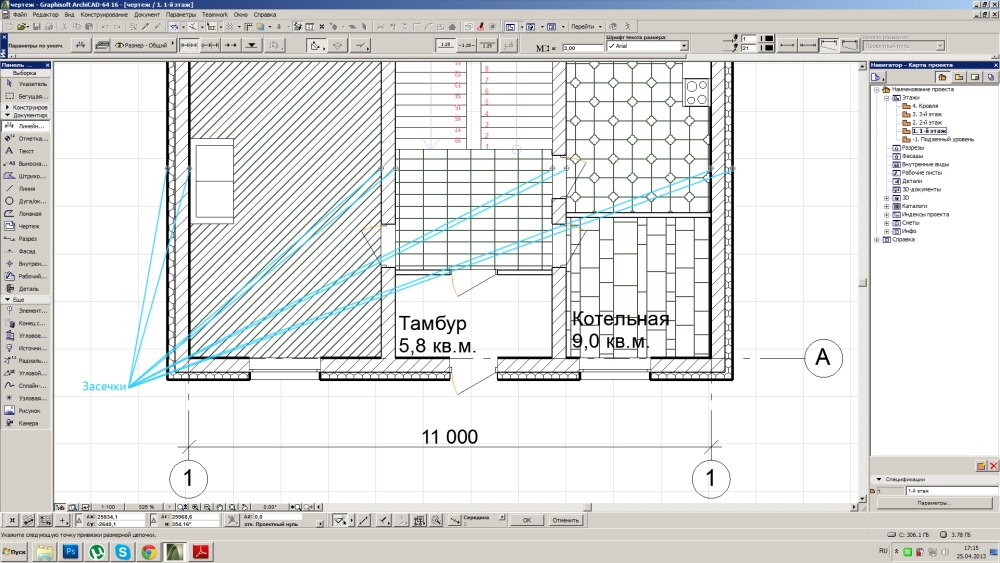Select the Чертеж drawing tool

pyautogui.click(x=26, y=226)
